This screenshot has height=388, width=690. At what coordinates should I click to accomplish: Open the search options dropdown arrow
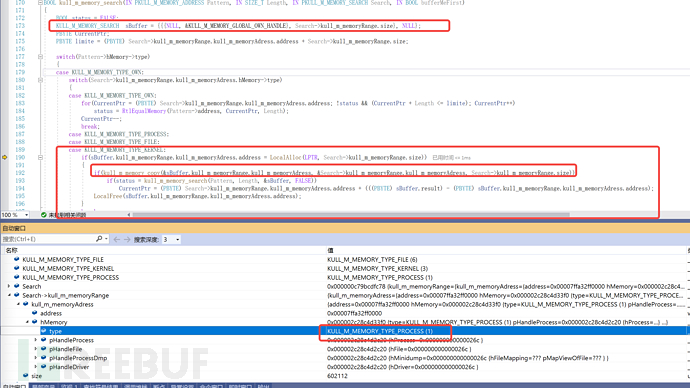click(106, 239)
